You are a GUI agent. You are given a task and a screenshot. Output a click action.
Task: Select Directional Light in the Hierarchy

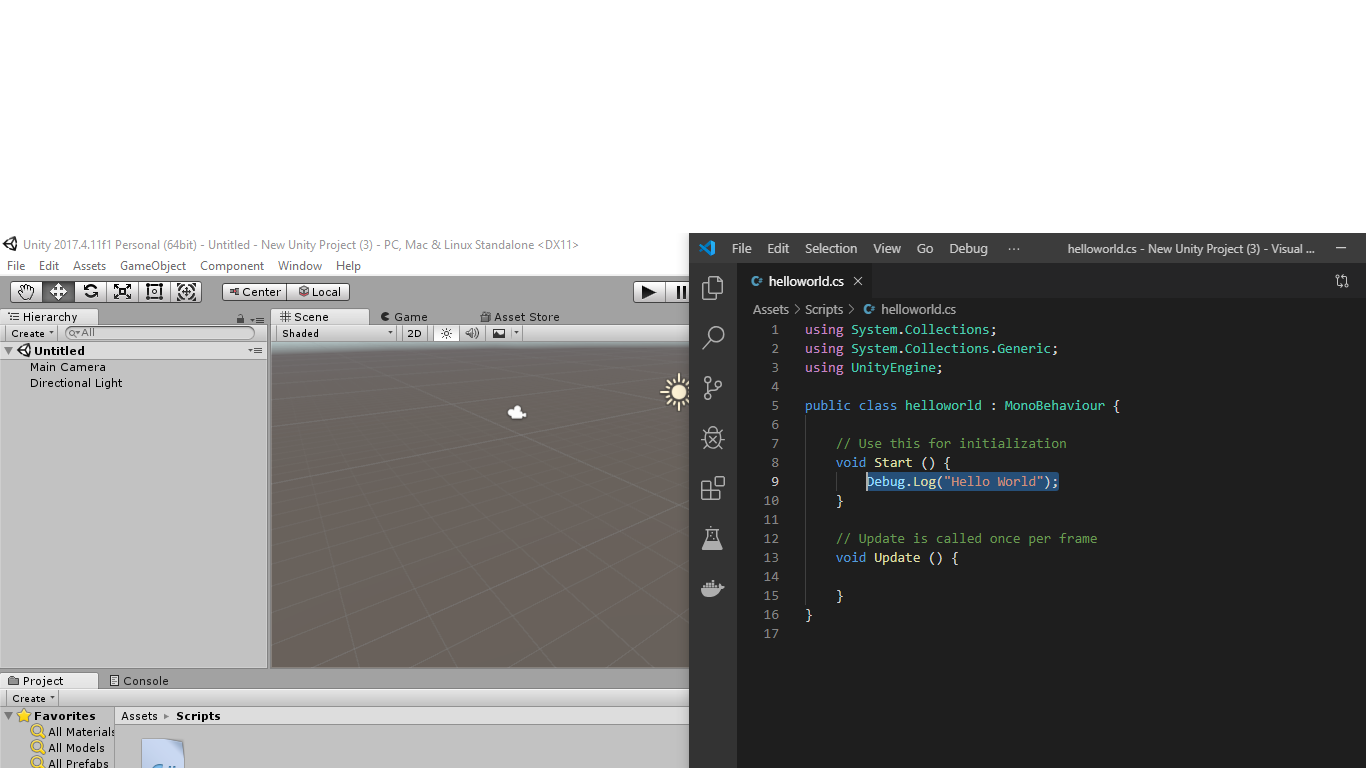[76, 383]
